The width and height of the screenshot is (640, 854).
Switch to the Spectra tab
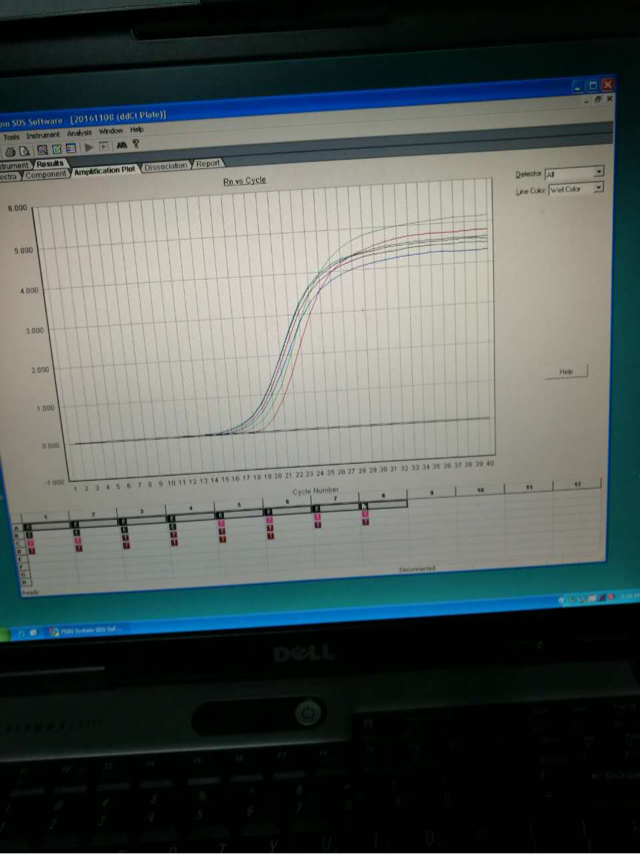point(9,176)
